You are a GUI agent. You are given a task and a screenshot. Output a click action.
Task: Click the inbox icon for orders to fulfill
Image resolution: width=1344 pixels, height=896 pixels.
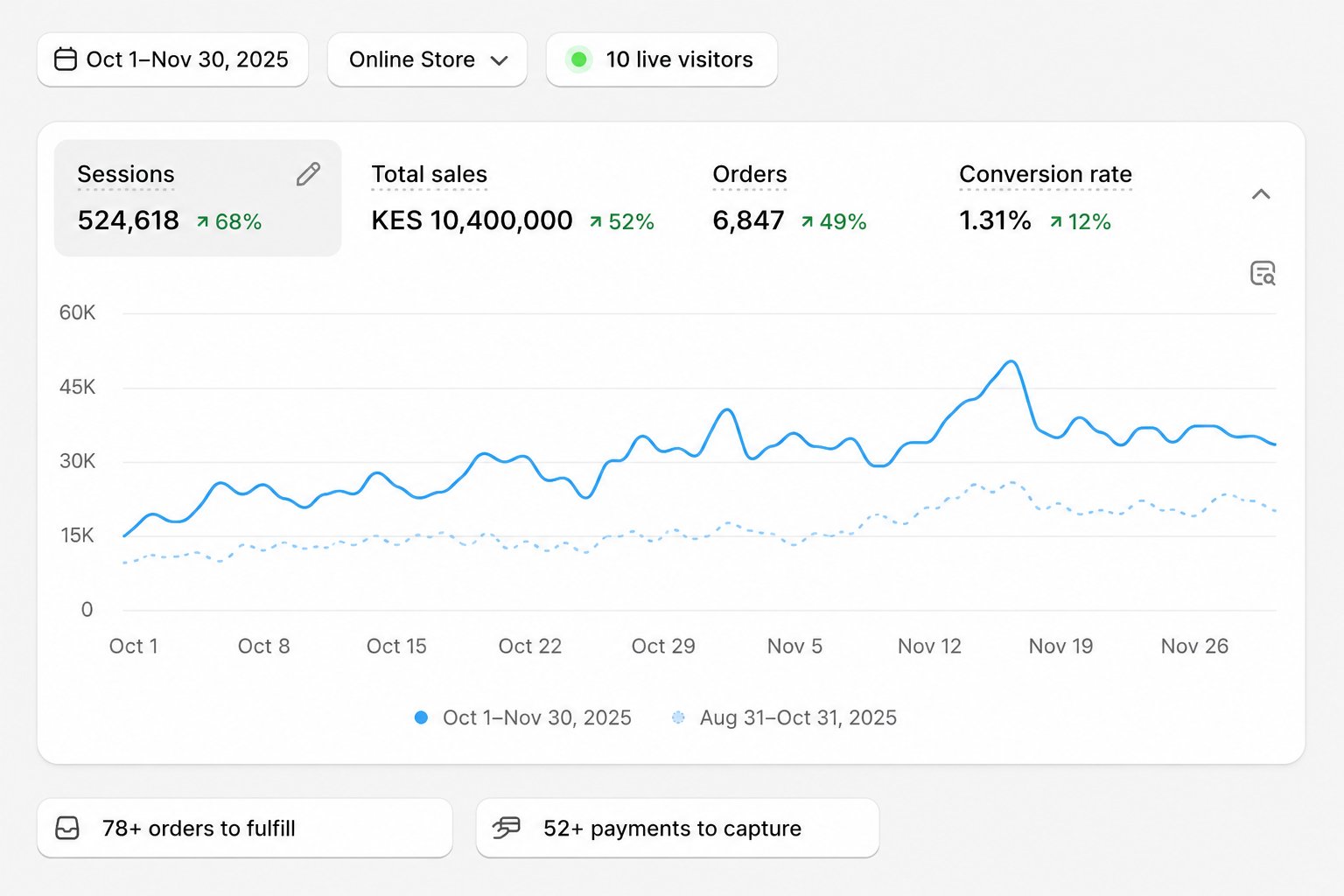67,828
